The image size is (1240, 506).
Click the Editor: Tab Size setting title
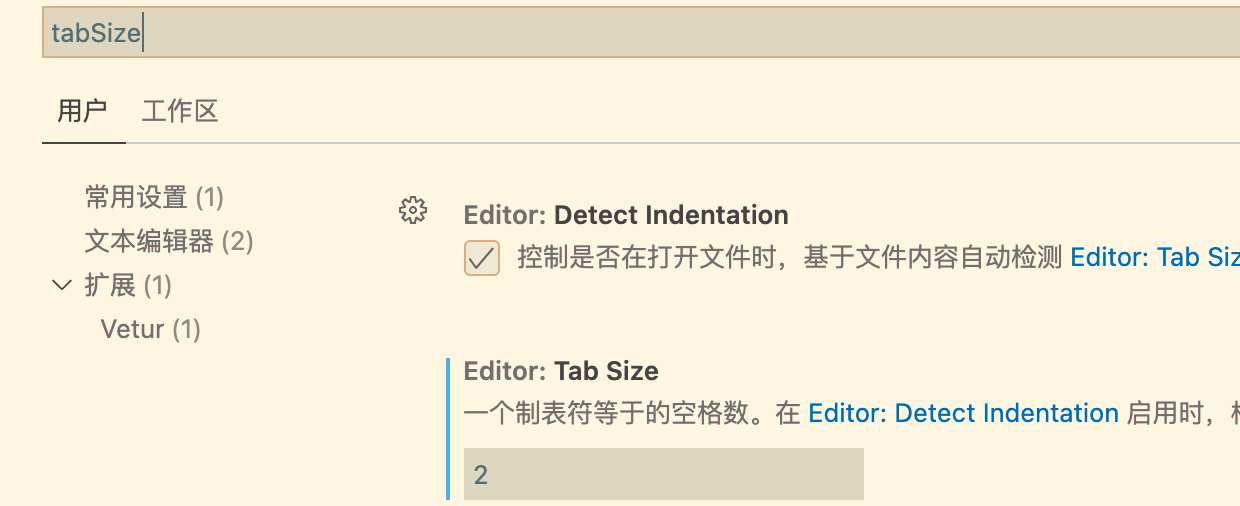[x=561, y=372]
